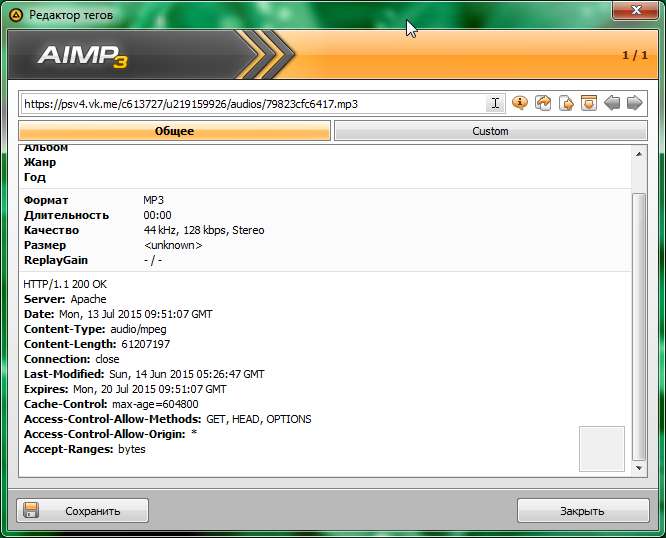Click the Сохранить button label

click(92, 510)
